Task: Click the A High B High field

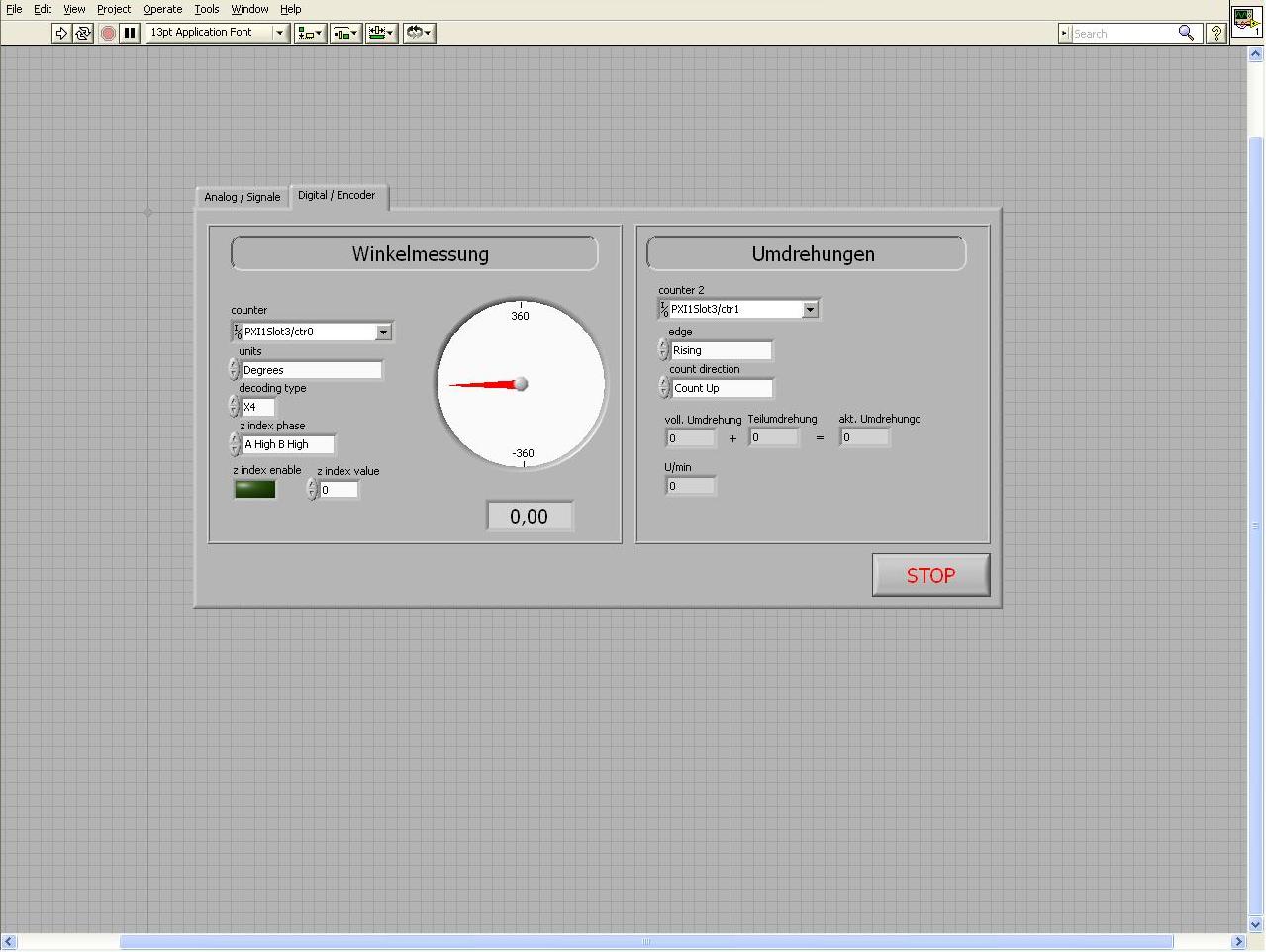Action: [x=288, y=444]
